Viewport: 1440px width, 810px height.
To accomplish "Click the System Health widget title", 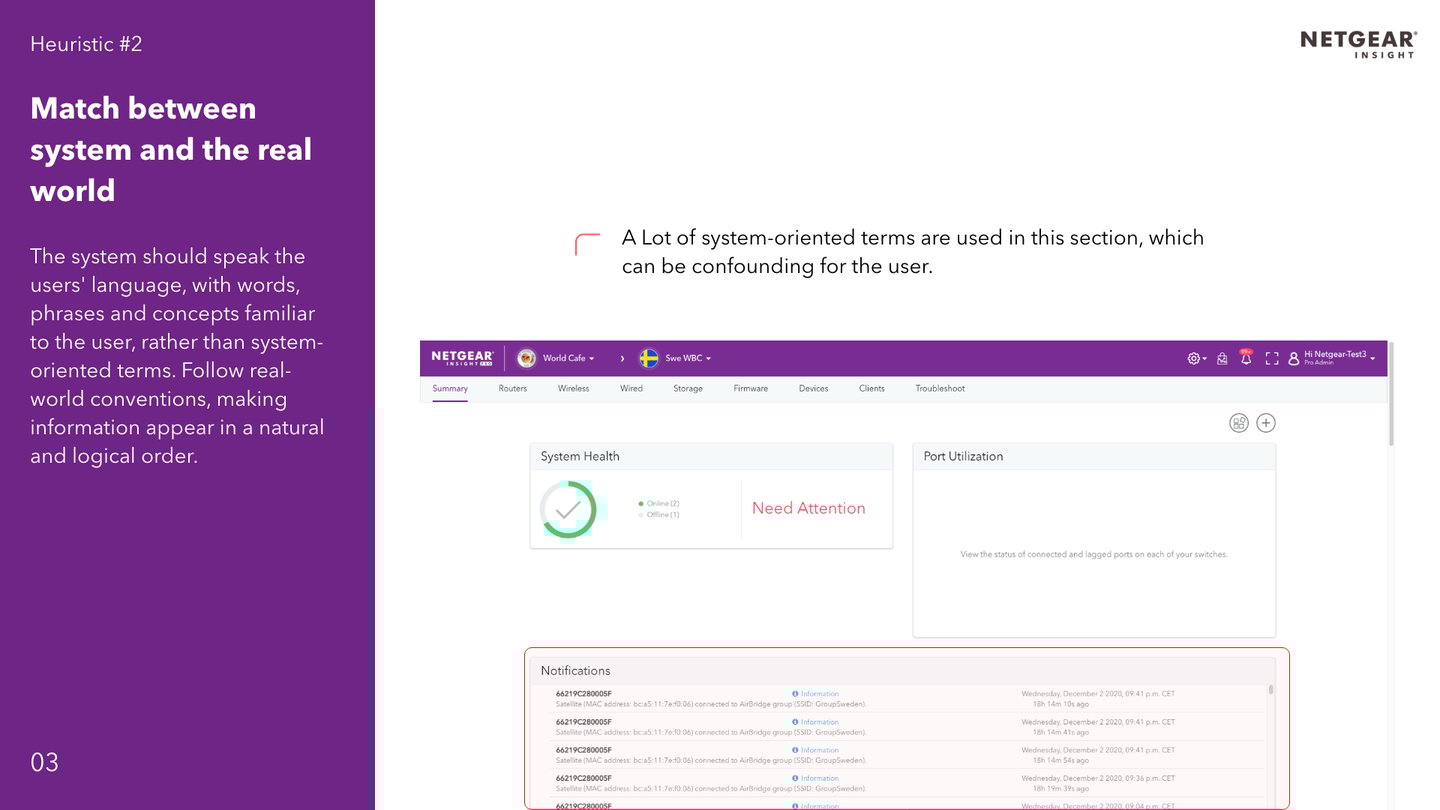I will (580, 456).
